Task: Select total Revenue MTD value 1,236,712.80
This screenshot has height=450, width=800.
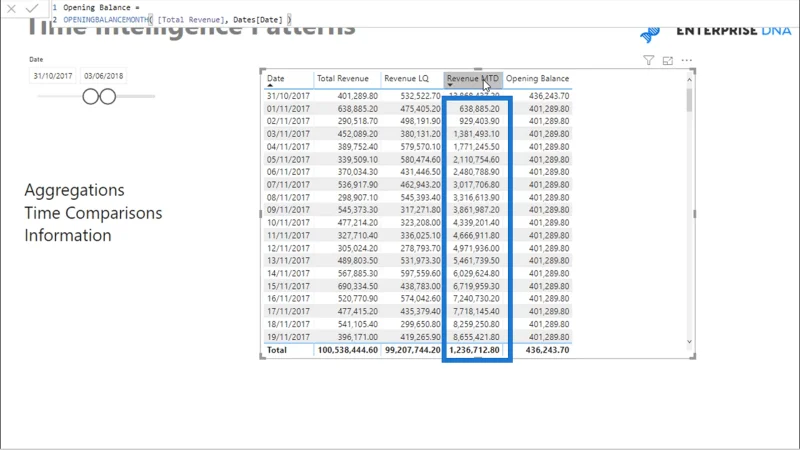Action: click(474, 350)
